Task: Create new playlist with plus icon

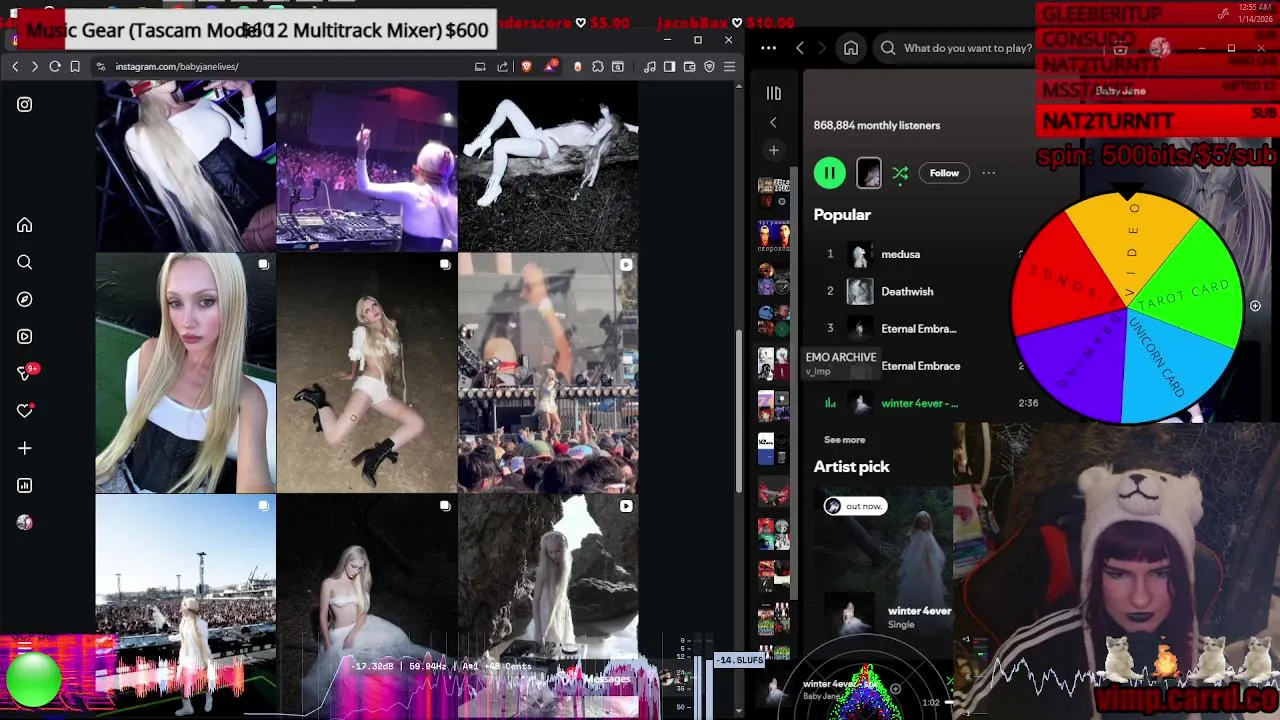Action: [773, 150]
